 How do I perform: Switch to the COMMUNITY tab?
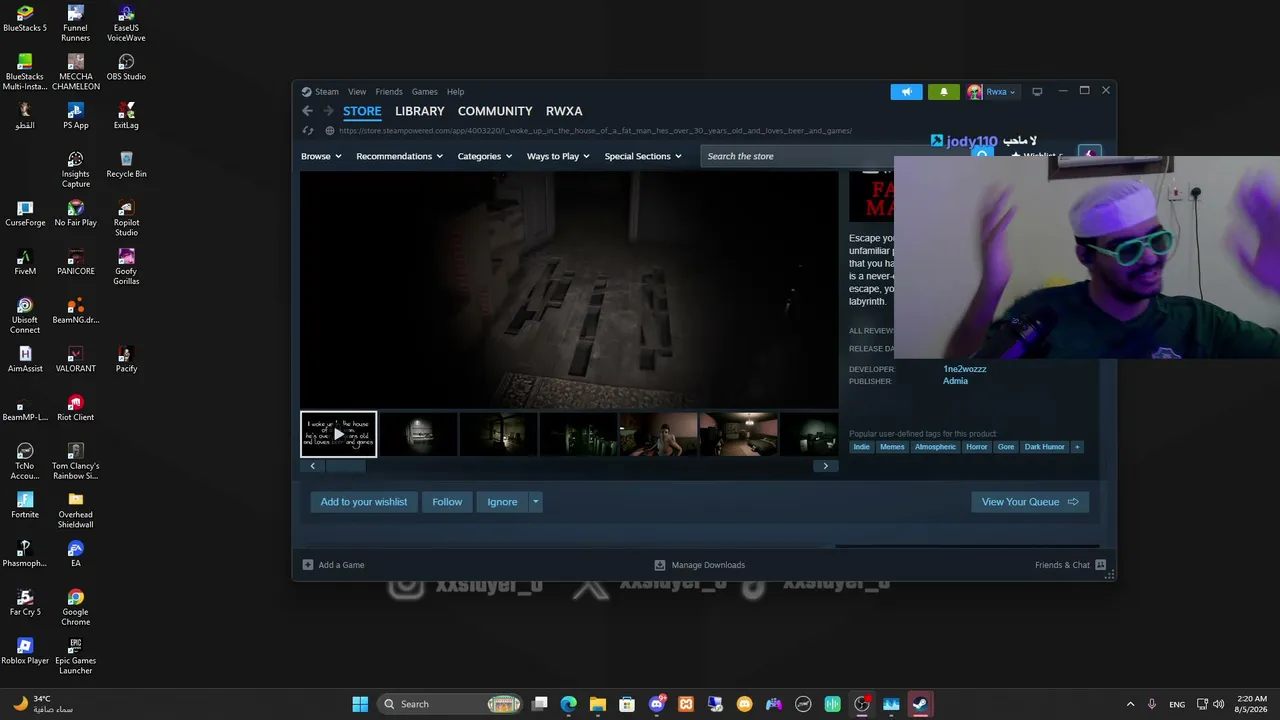(495, 111)
